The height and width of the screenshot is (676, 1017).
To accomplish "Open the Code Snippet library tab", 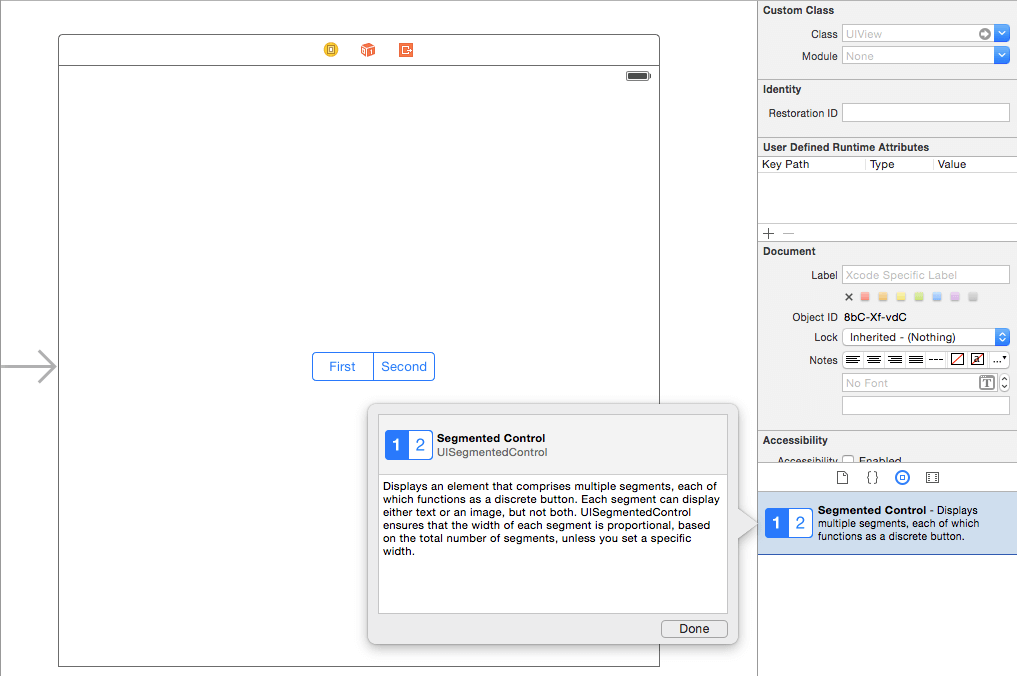I will (872, 477).
